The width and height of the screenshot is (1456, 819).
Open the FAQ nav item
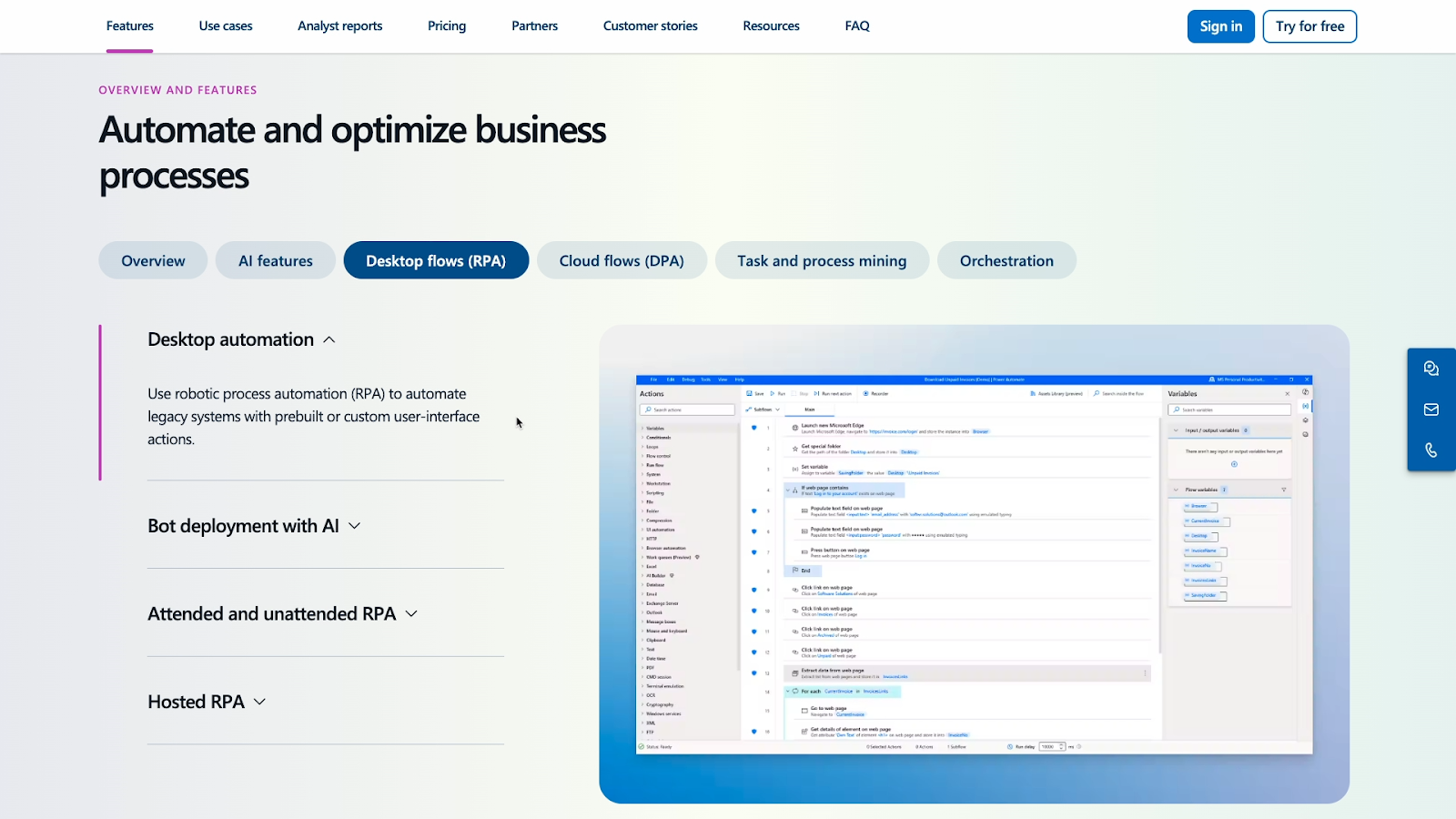click(857, 26)
